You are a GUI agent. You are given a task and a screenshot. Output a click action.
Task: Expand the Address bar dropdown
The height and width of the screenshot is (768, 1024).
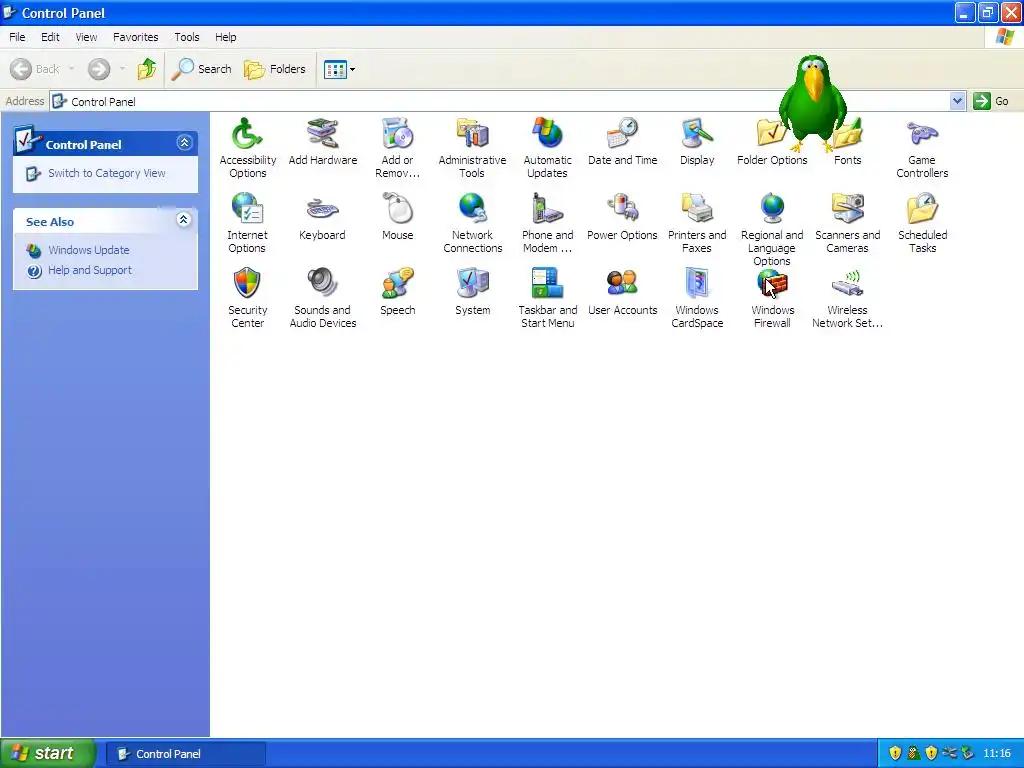[x=957, y=101]
